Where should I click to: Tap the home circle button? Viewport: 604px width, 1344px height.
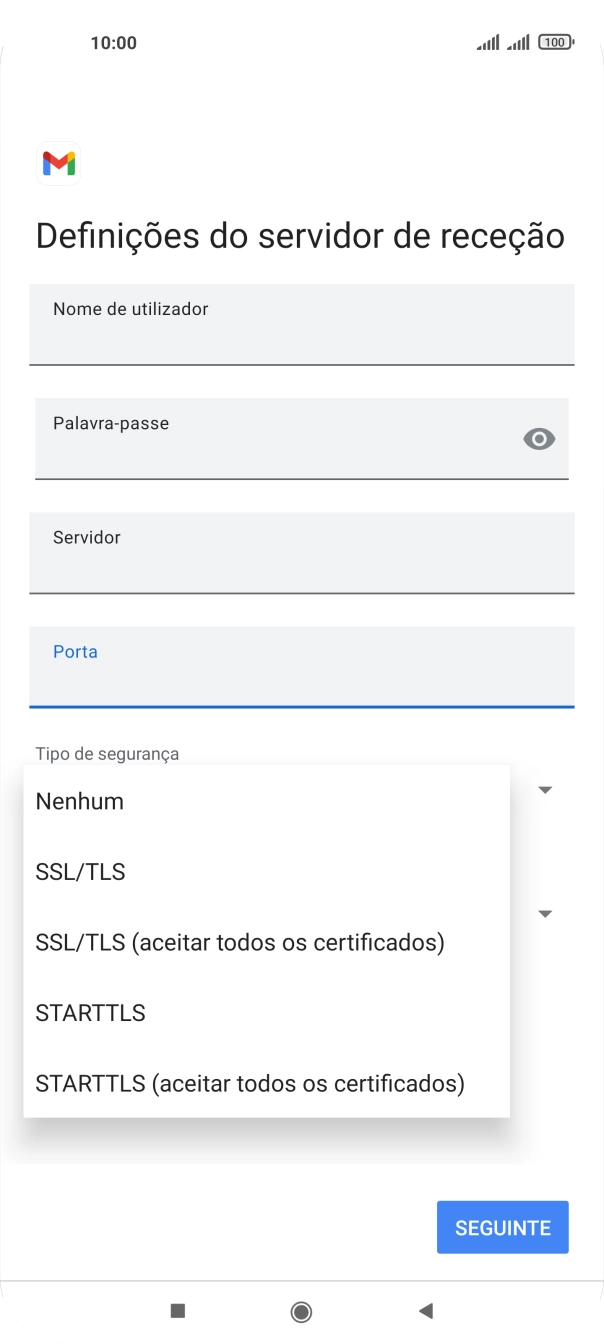click(x=301, y=1311)
